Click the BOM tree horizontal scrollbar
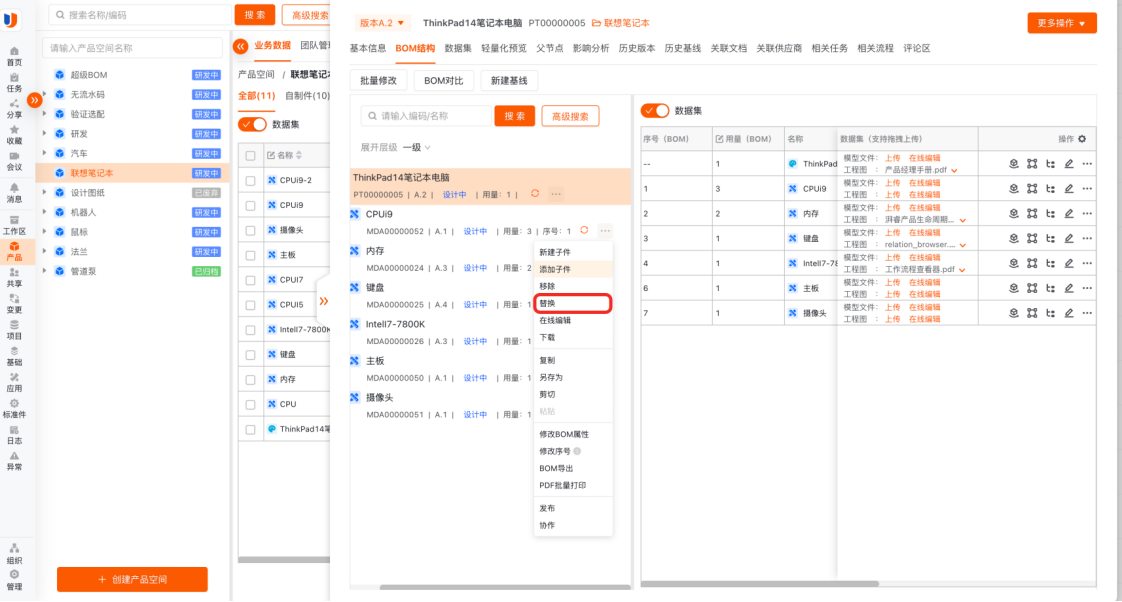Viewport: 1122px width, 602px height. click(x=505, y=587)
